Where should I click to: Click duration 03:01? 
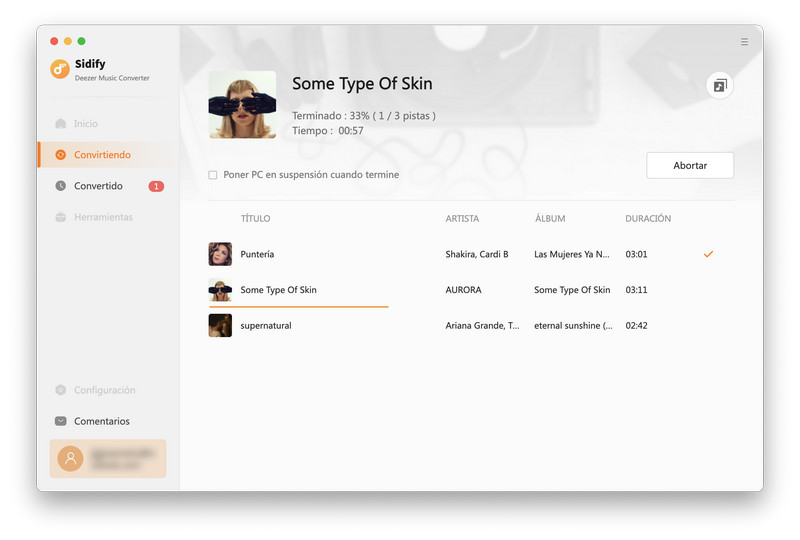tap(636, 254)
